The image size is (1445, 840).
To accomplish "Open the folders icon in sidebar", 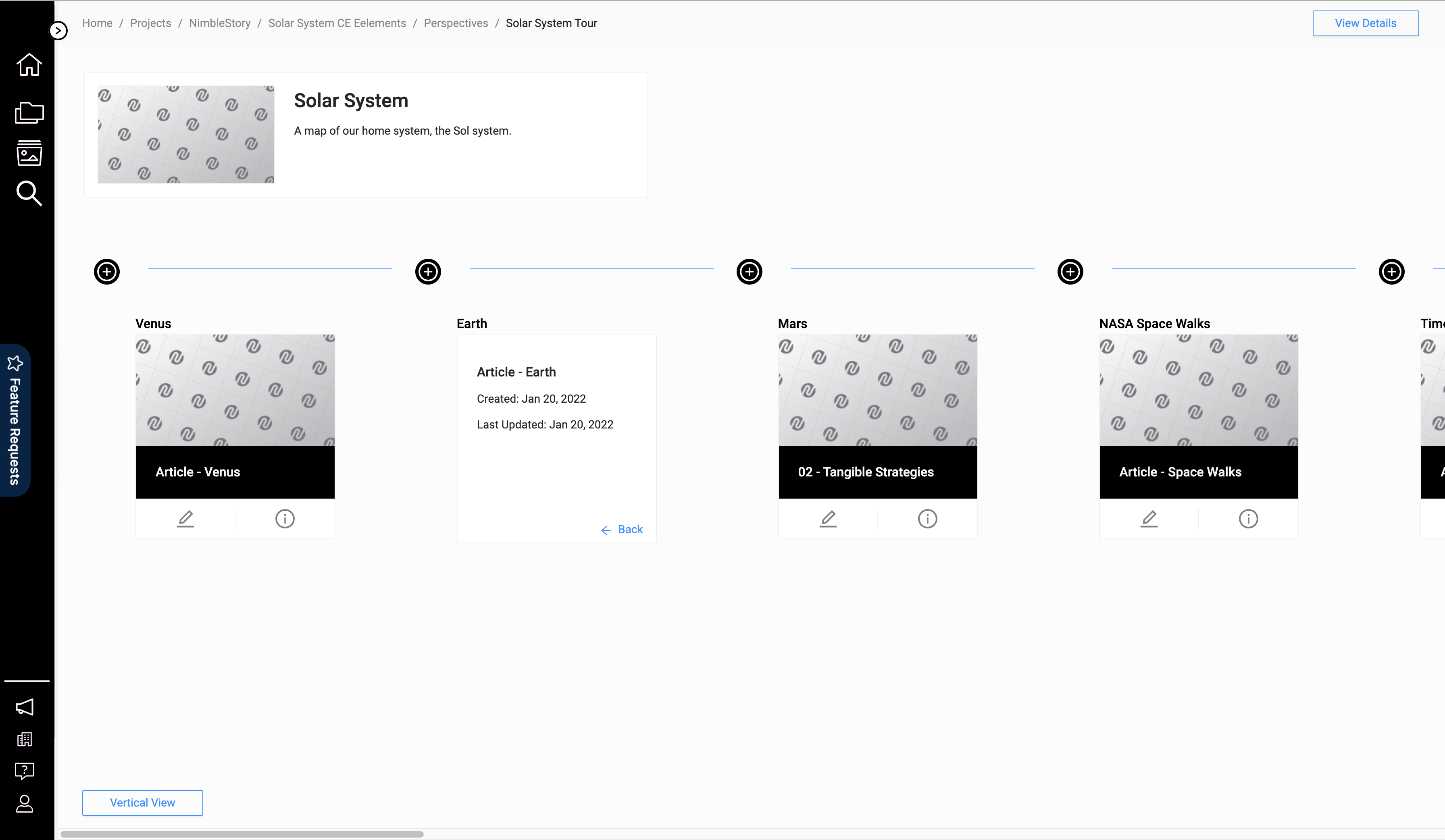I will (29, 112).
